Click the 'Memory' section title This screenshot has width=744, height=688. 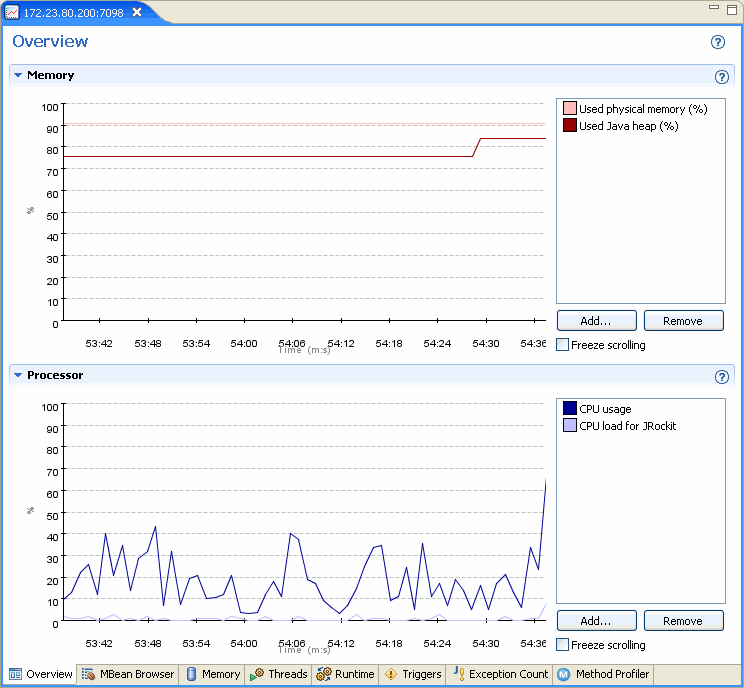pos(50,75)
